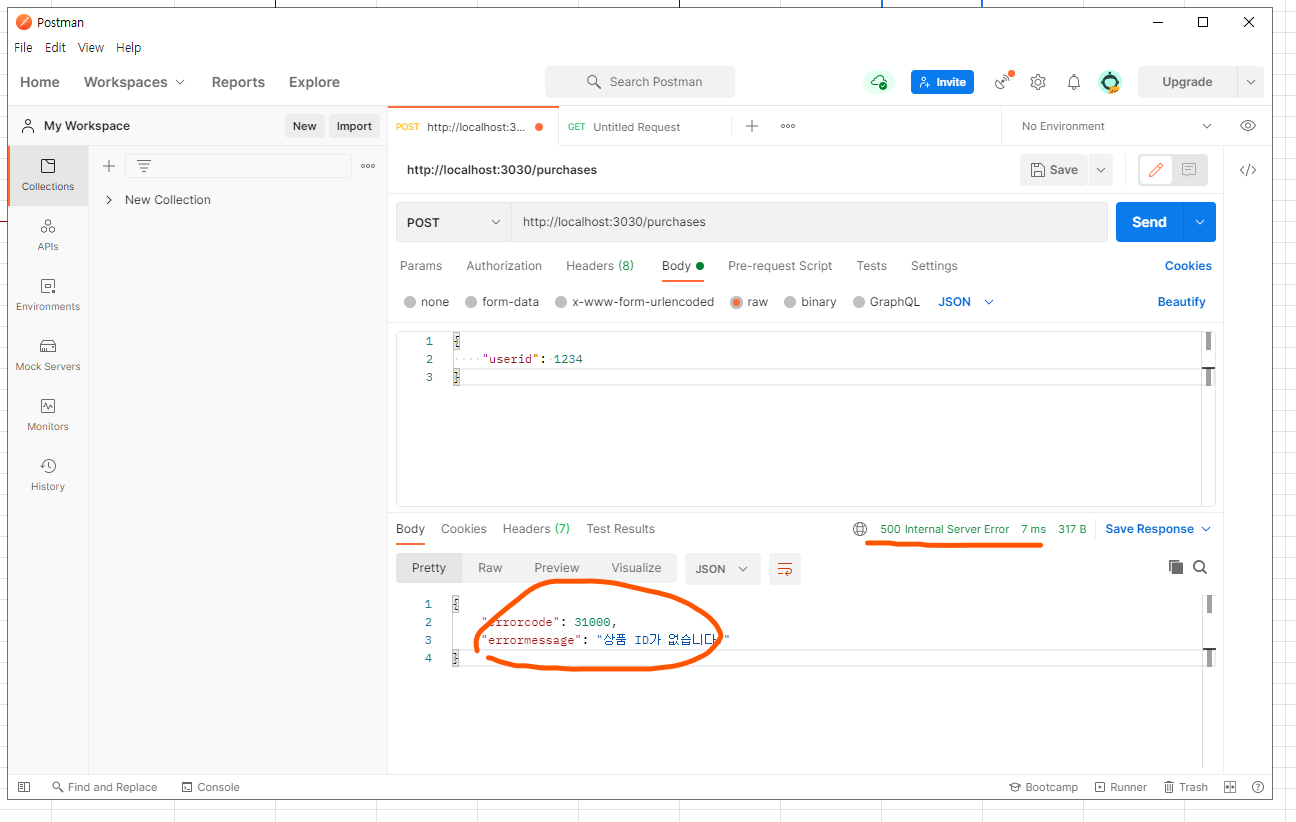Open the JSON body format dropdown
The height and width of the screenshot is (822, 1296).
tap(966, 302)
